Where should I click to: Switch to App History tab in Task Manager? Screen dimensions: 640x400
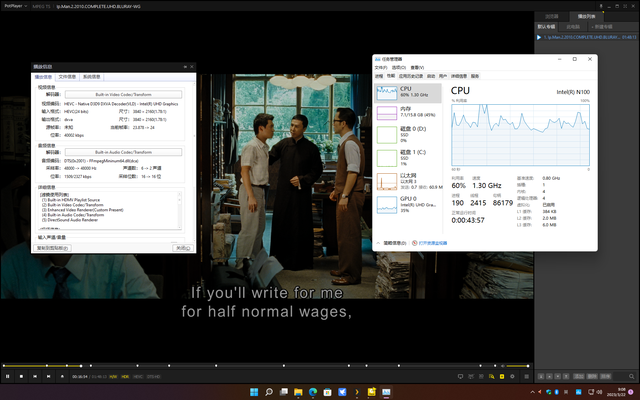411,76
